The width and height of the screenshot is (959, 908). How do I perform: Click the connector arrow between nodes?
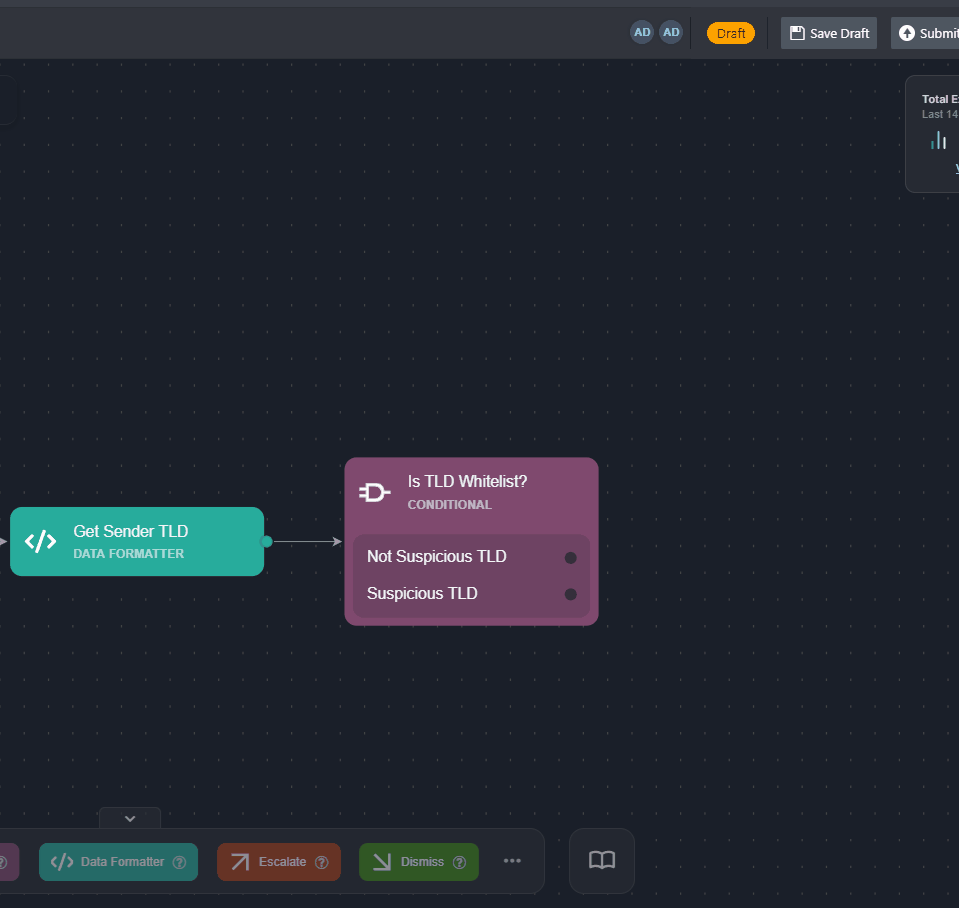(308, 541)
